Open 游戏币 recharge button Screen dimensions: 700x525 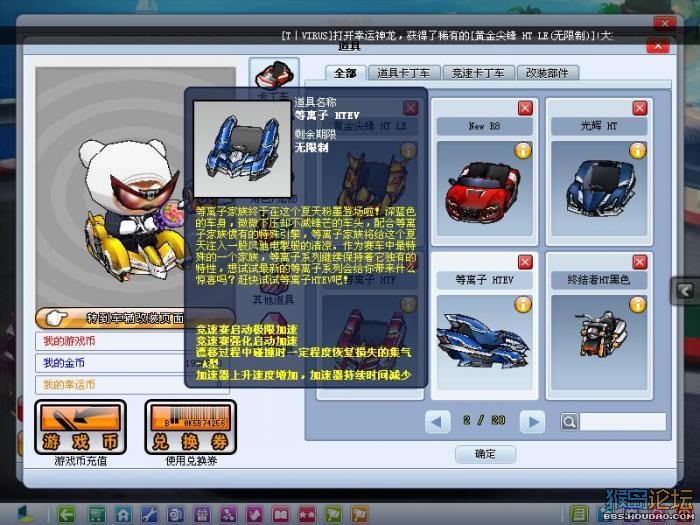point(80,427)
